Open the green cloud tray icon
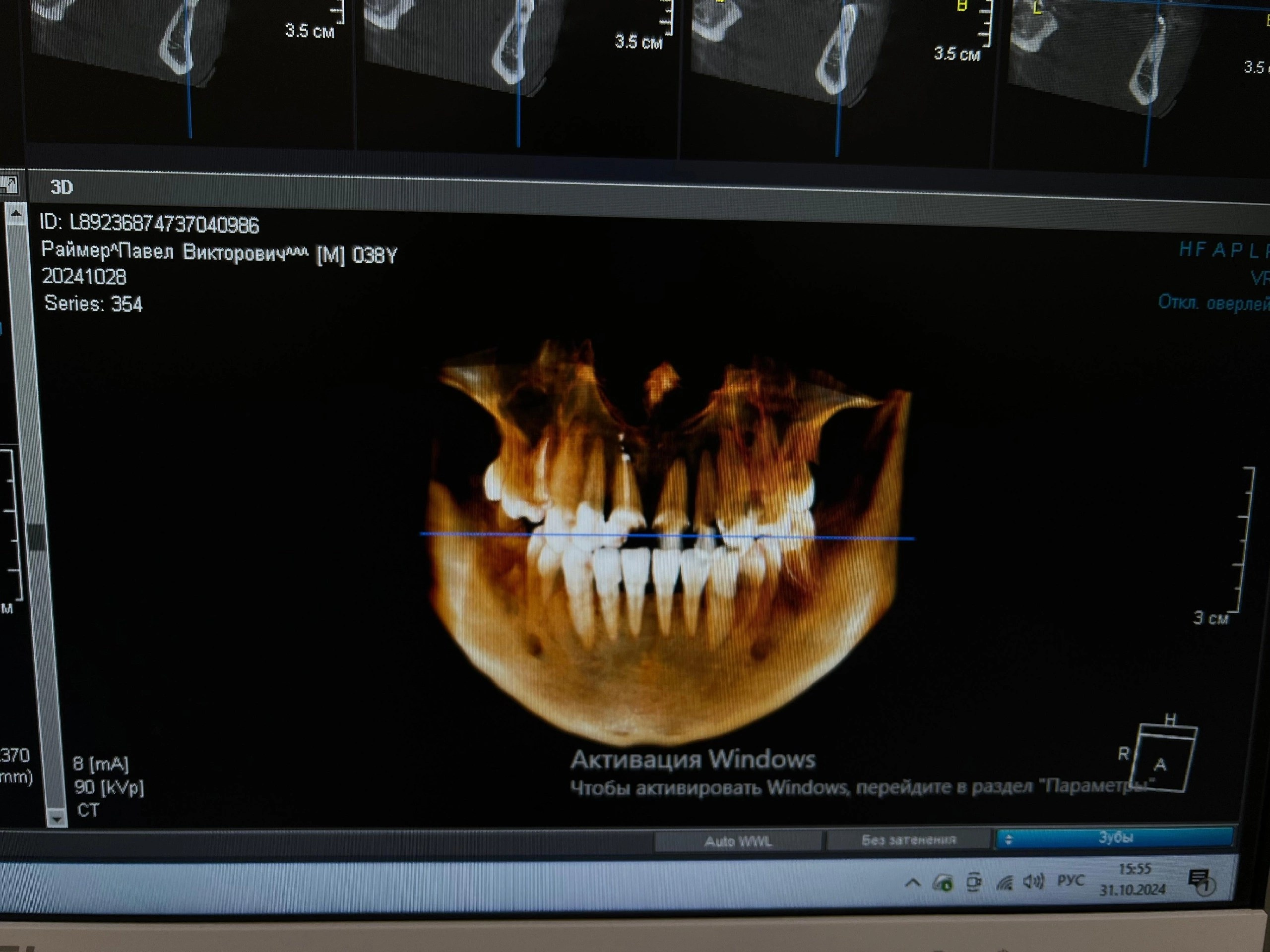This screenshot has height=952, width=1270. (x=943, y=883)
